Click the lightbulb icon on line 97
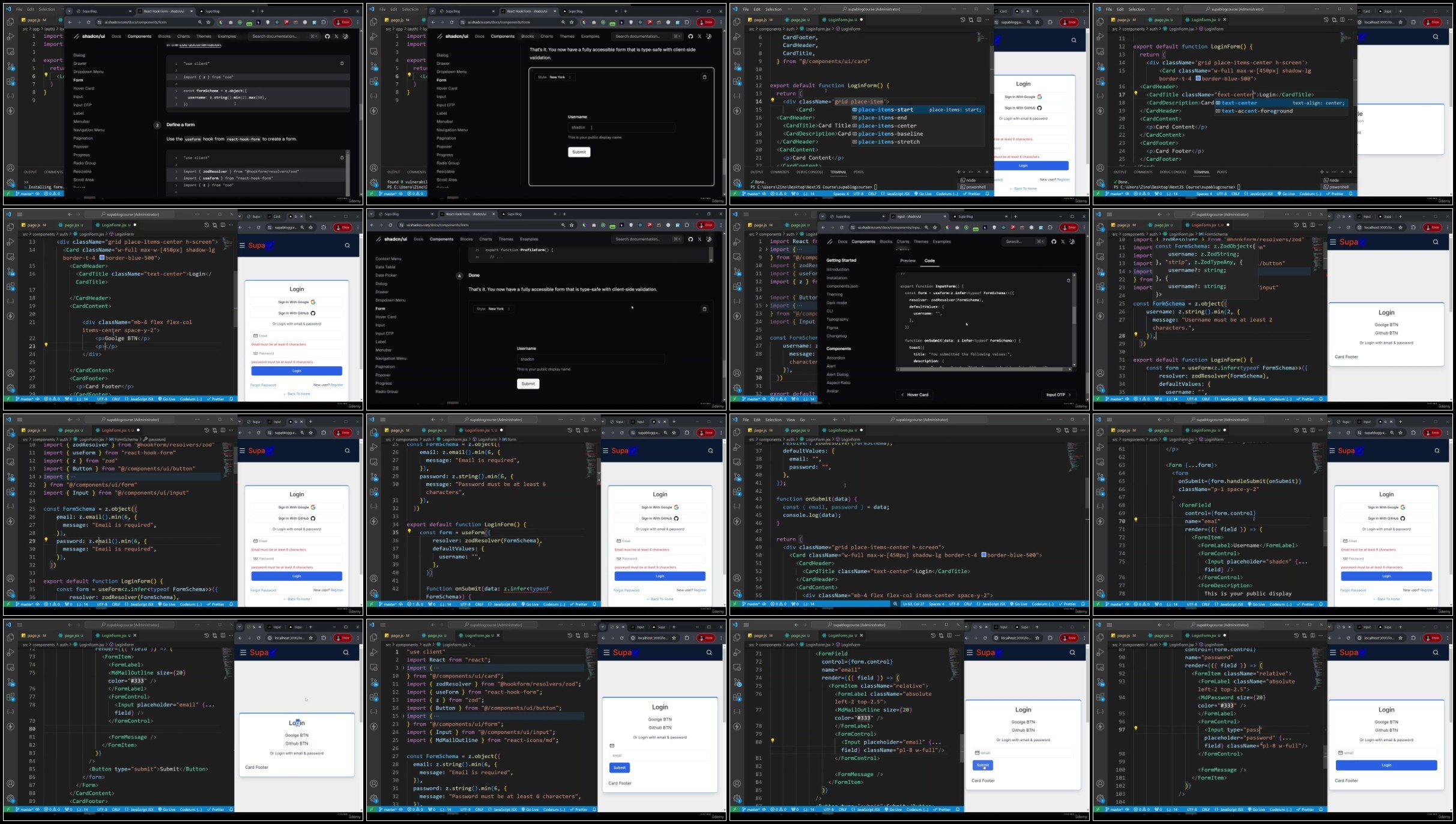This screenshot has width=1456, height=824. (1135, 729)
